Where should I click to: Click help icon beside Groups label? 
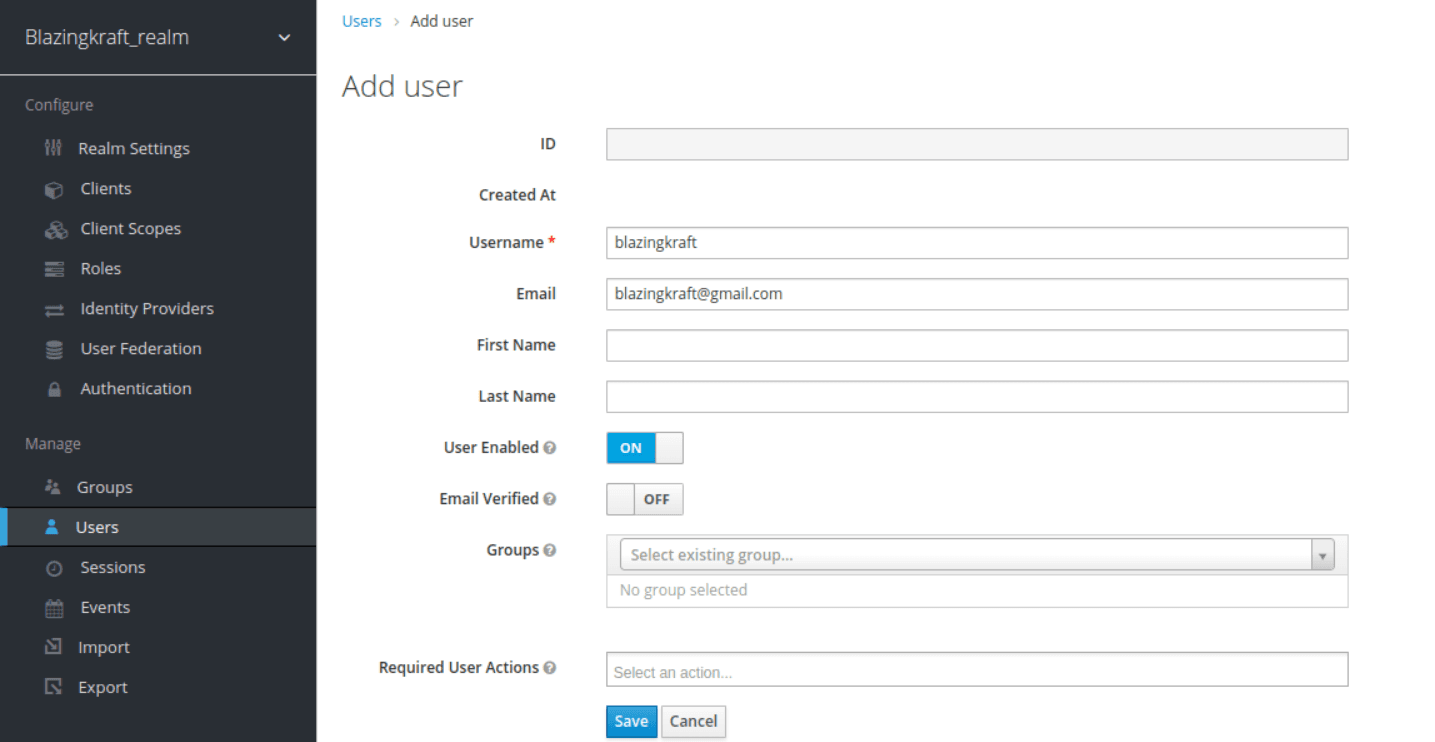tap(550, 550)
